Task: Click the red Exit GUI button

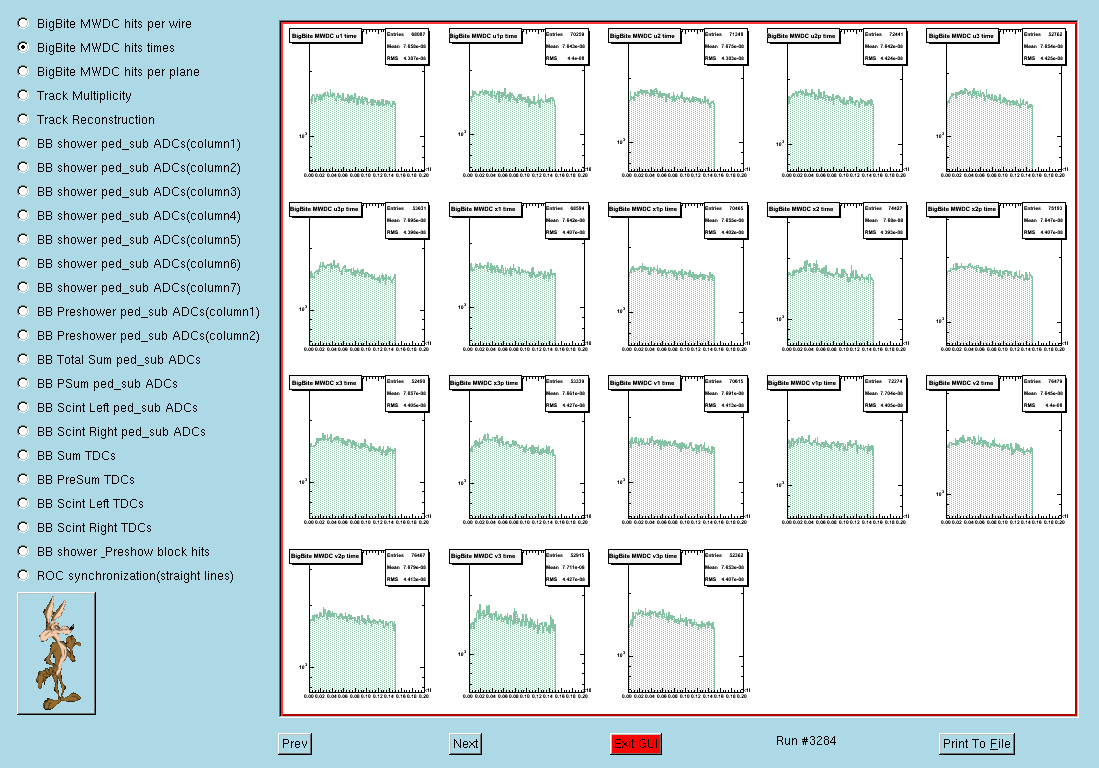Action: tap(636, 743)
